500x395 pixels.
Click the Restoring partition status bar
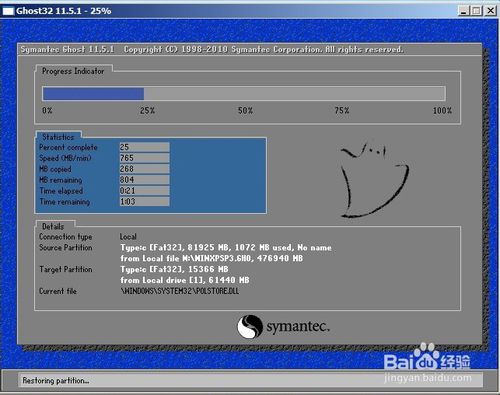(x=250, y=380)
